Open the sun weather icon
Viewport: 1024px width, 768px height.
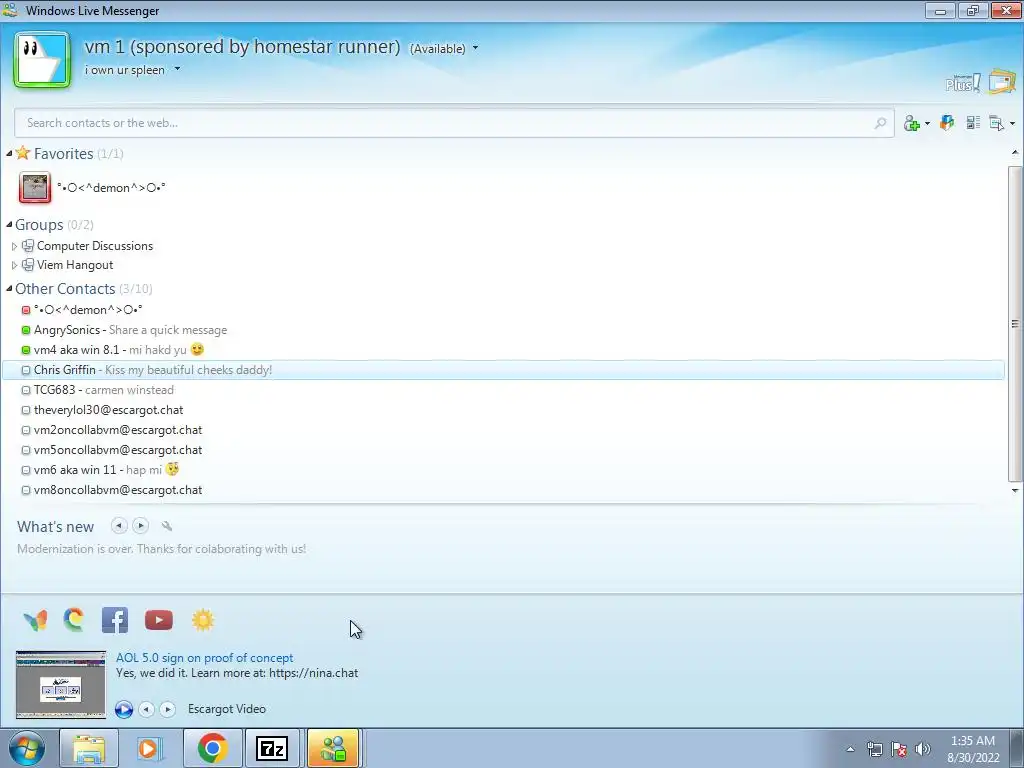pyautogui.click(x=203, y=620)
